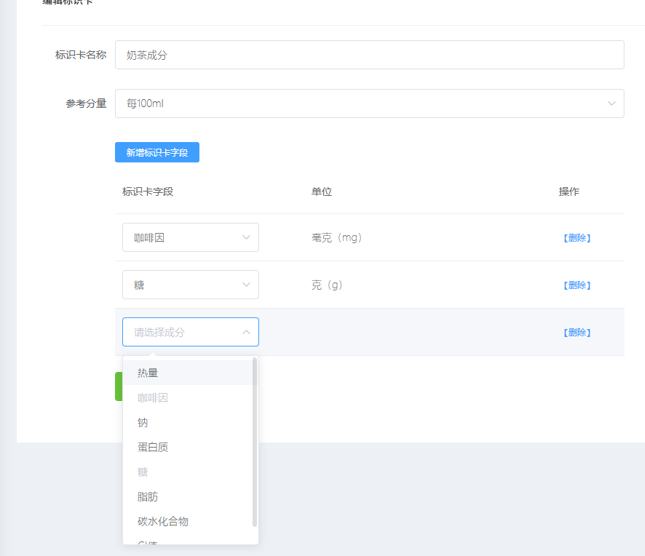Screen dimensions: 645x556
Task: Delete the 糖 row
Action: 577,285
